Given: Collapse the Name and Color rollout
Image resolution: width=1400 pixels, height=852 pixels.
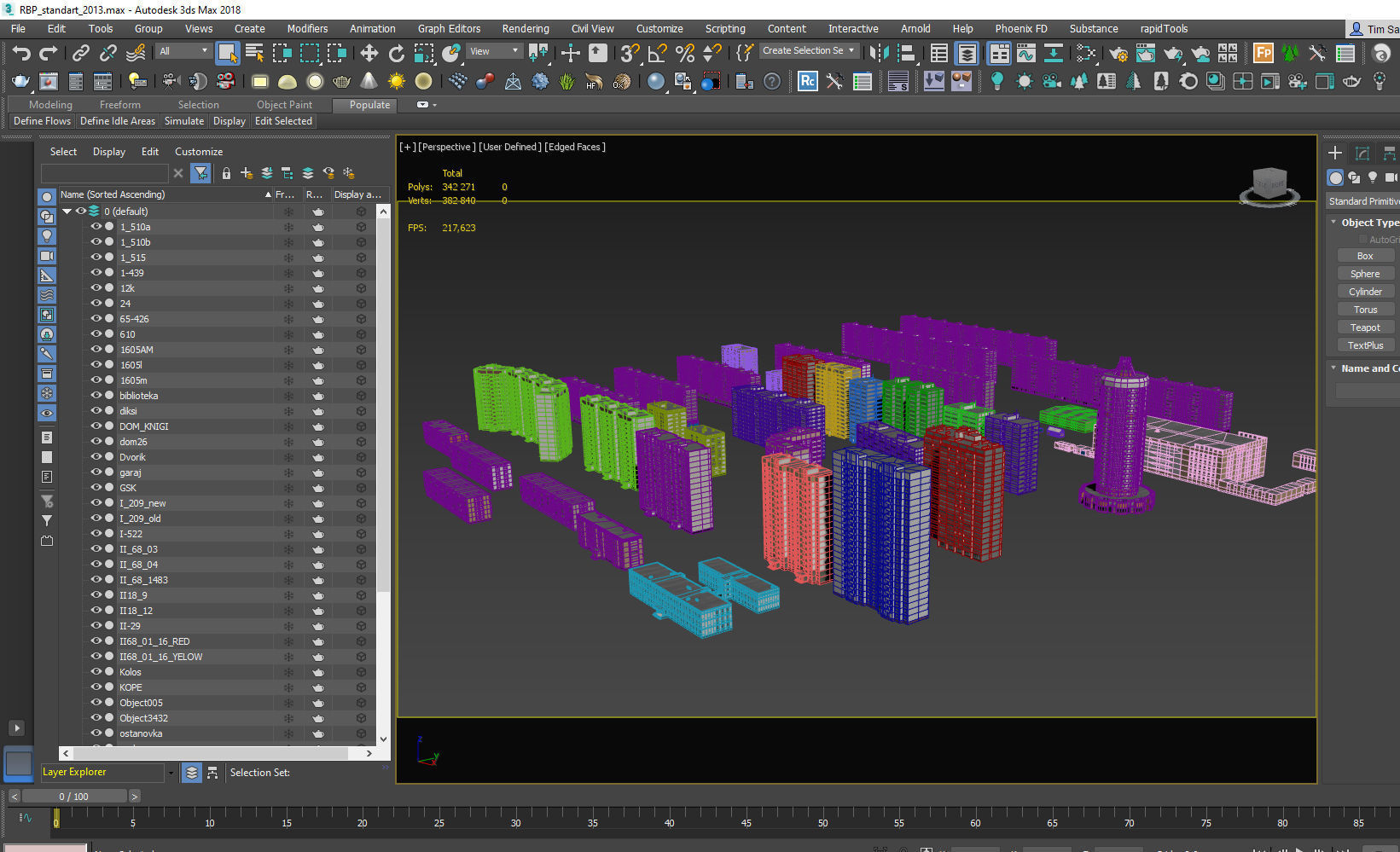Looking at the screenshot, I should tap(1333, 368).
